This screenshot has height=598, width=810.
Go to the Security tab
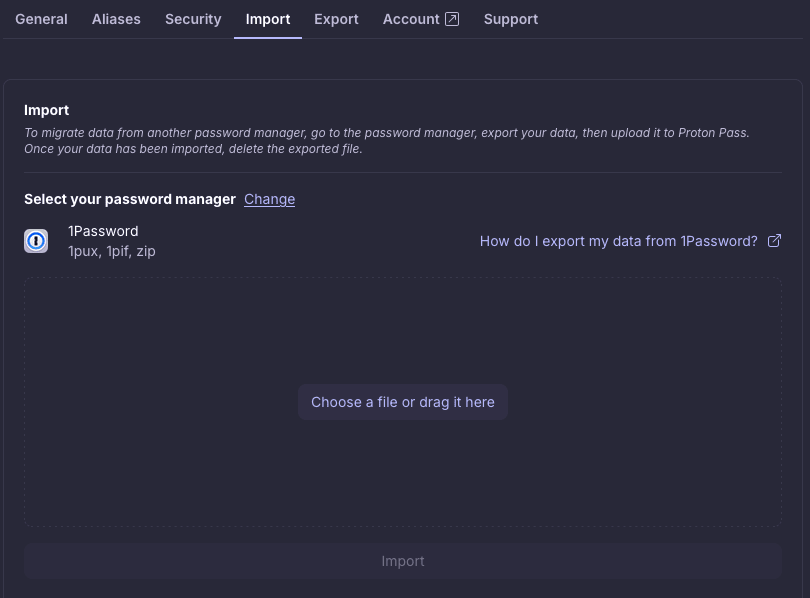coord(193,19)
